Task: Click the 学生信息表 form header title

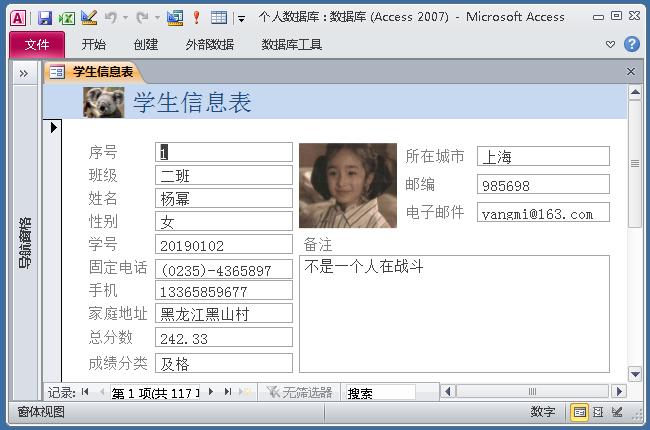Action: click(192, 102)
